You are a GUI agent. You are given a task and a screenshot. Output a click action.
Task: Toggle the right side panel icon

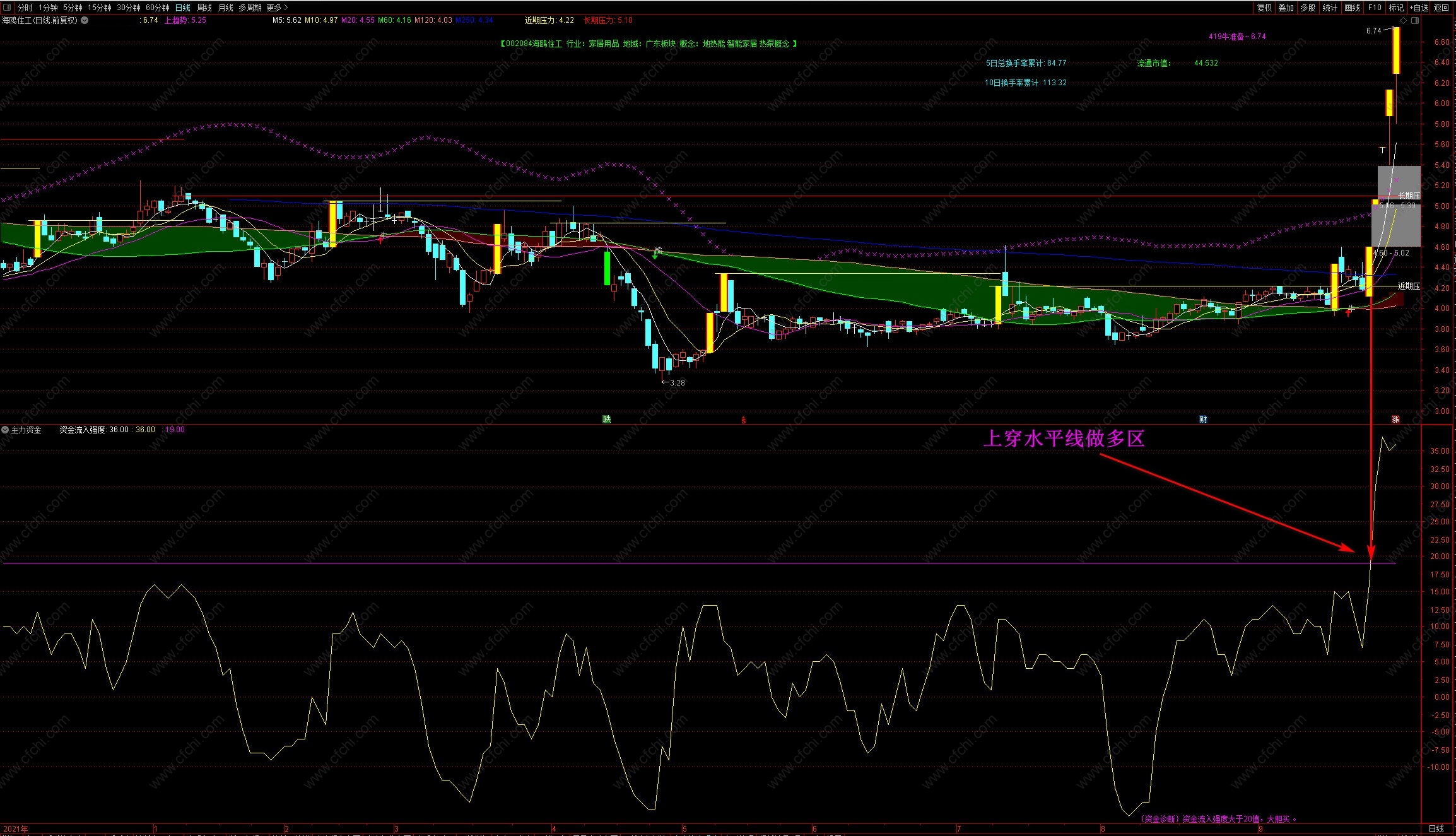tap(1415, 21)
